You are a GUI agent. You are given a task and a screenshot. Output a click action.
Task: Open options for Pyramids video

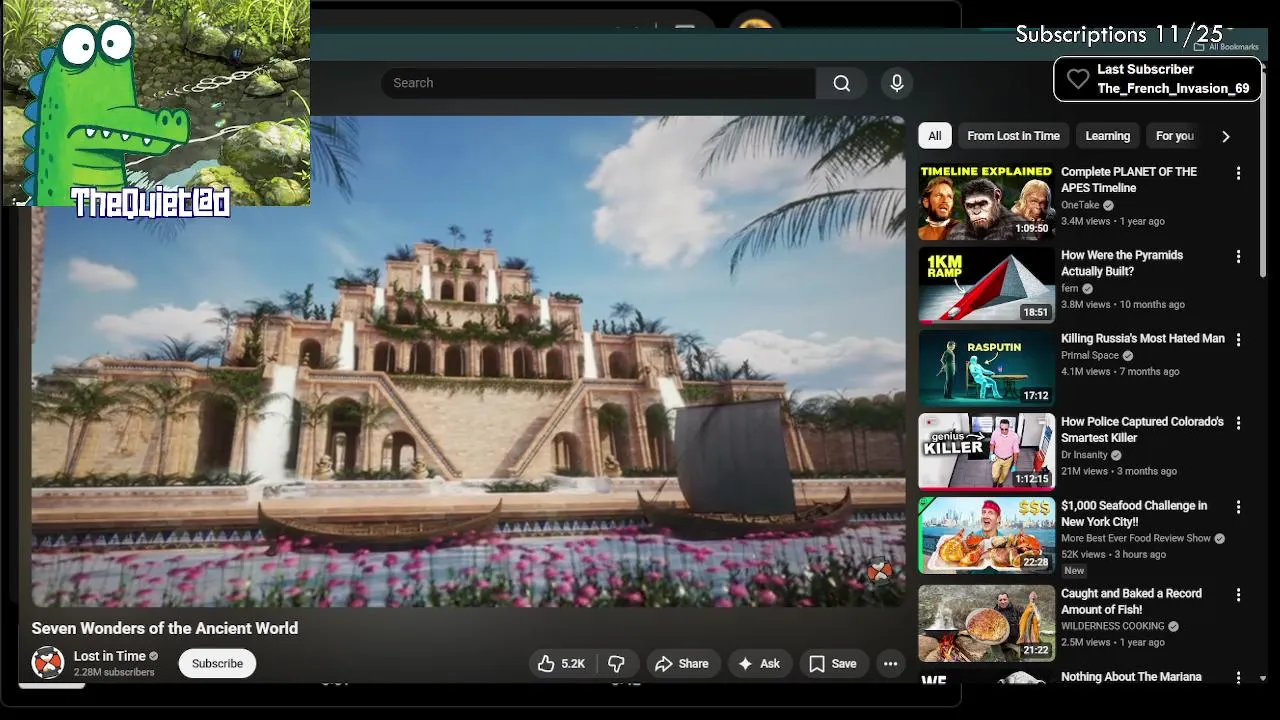point(1238,257)
